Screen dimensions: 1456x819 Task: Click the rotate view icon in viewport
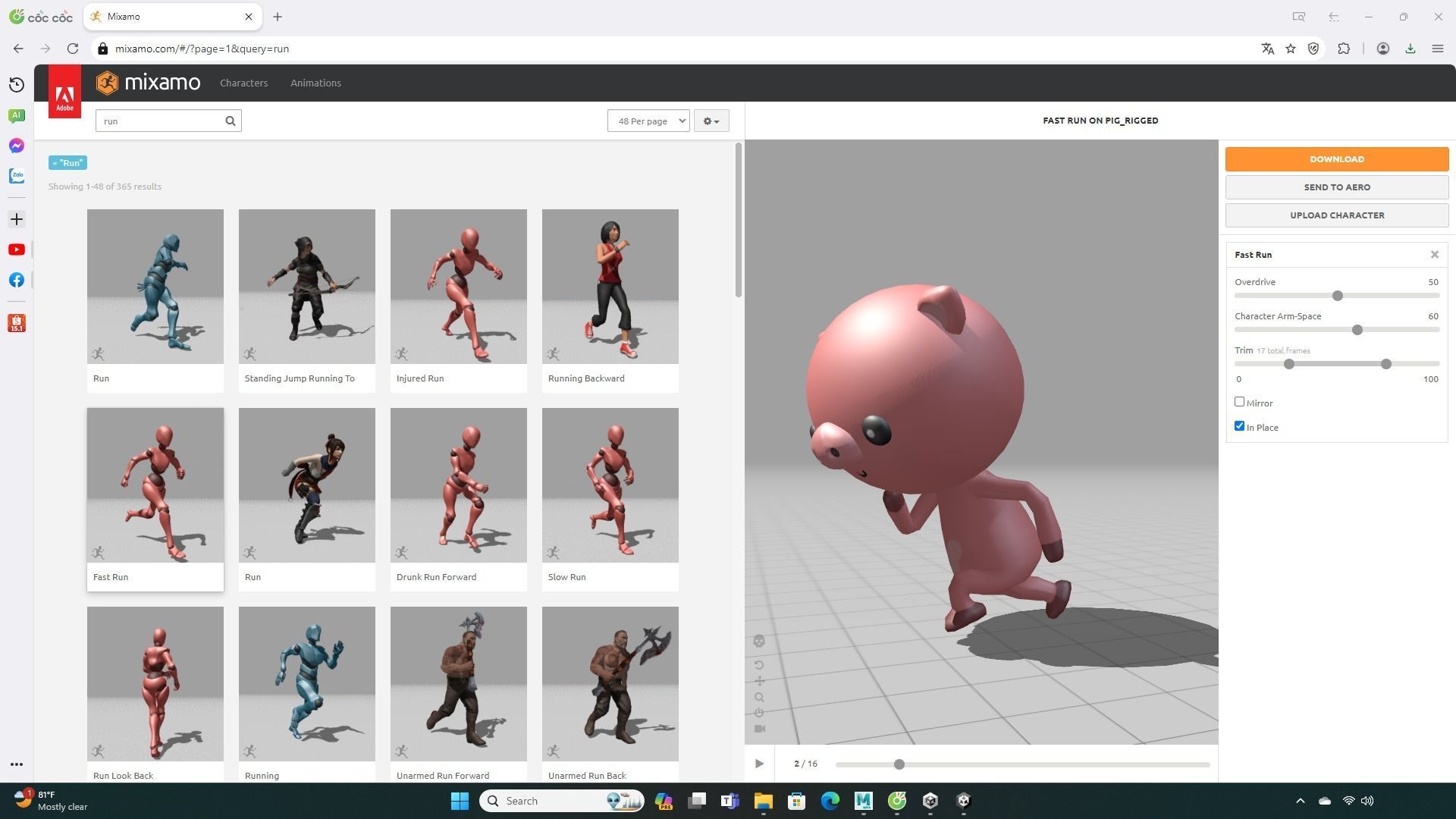759,665
